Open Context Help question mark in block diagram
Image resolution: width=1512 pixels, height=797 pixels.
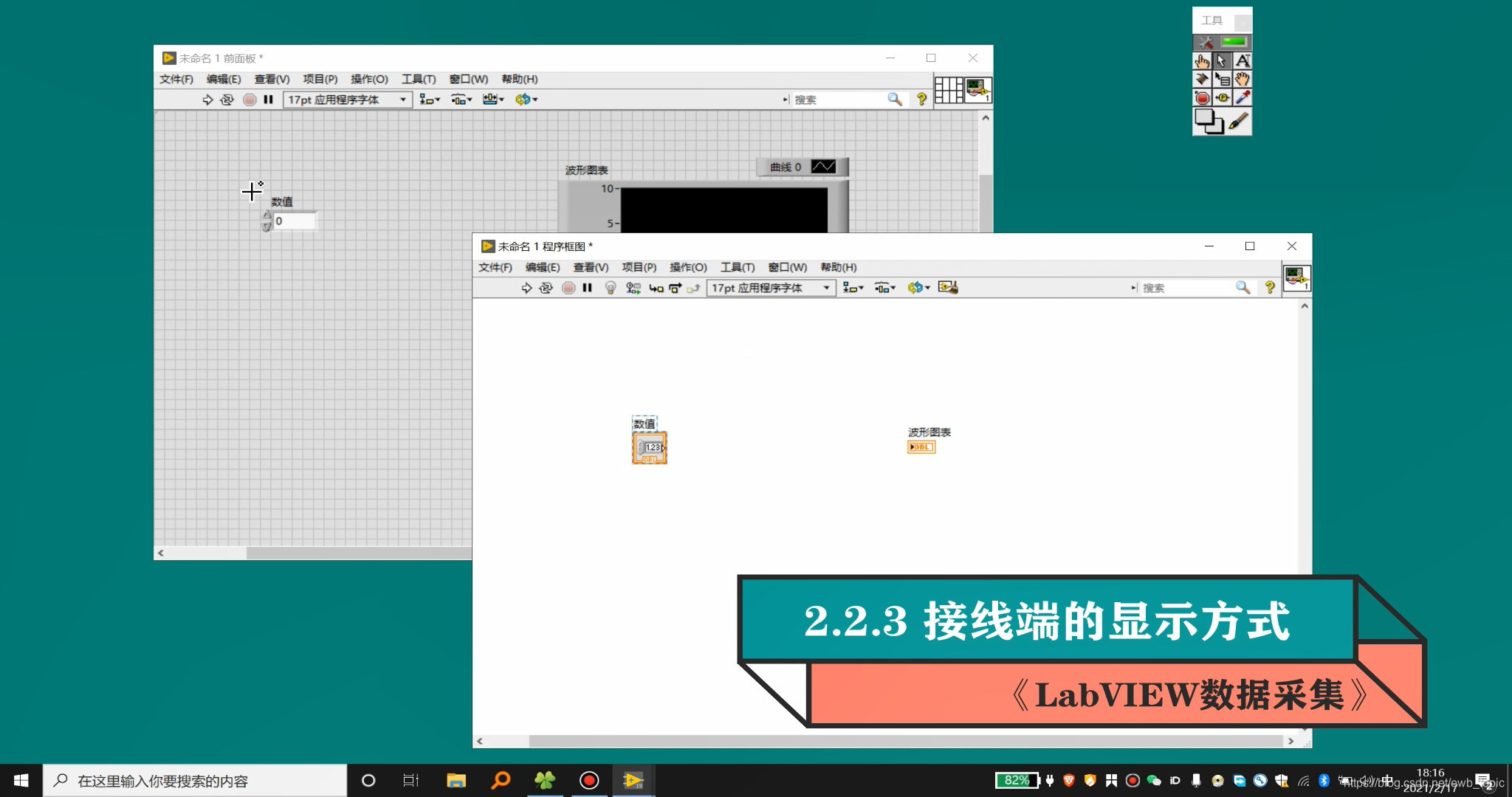click(x=1270, y=288)
